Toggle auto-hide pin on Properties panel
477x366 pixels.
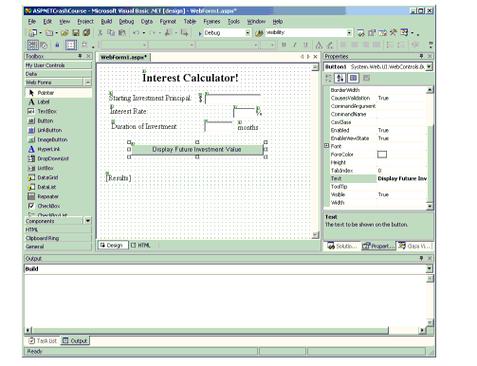(421, 56)
